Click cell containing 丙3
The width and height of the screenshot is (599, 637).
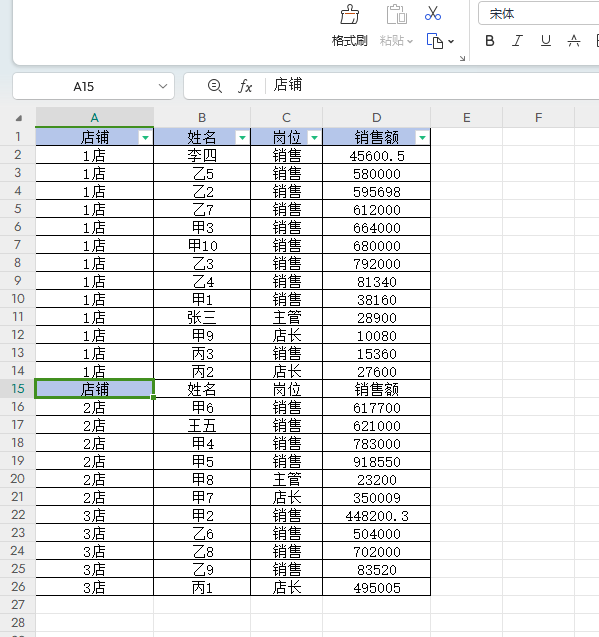click(x=202, y=353)
